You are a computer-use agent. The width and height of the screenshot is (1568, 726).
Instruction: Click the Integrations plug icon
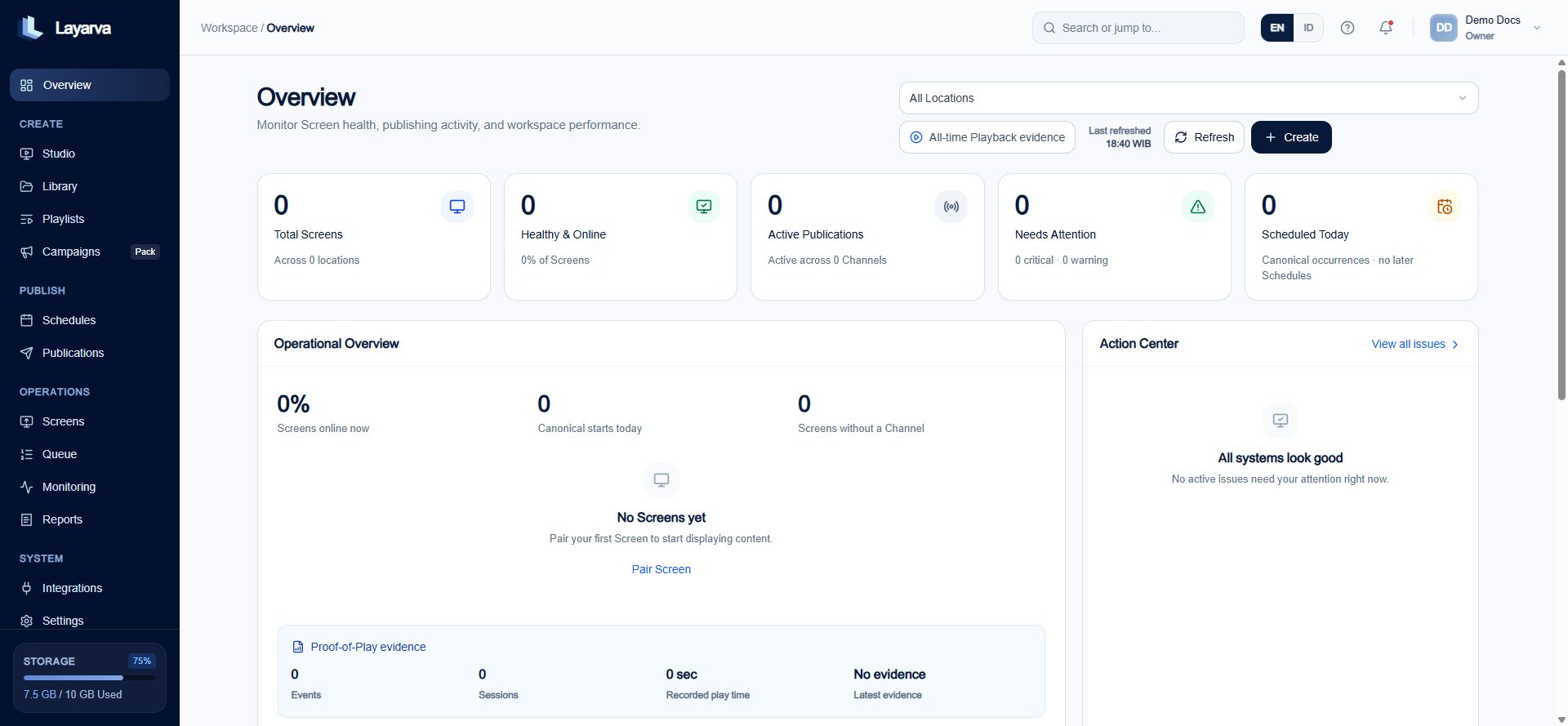coord(27,588)
